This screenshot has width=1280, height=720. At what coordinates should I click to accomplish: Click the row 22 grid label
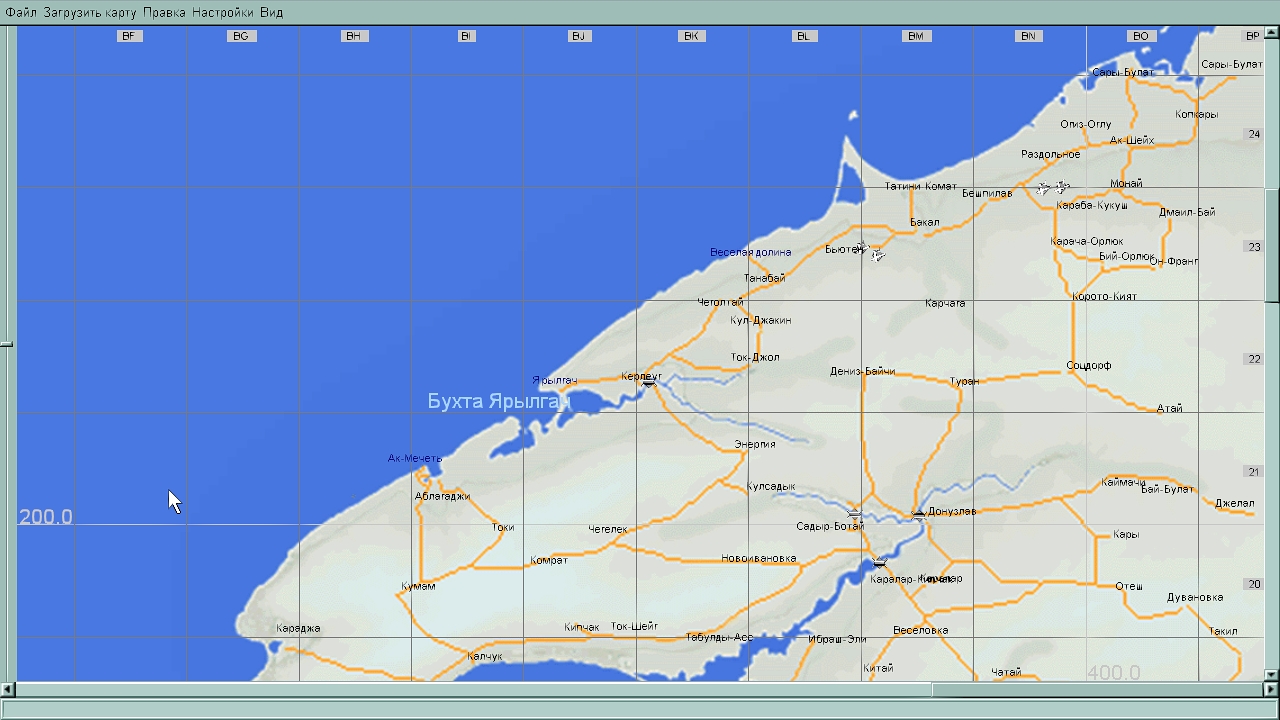[x=1254, y=359]
